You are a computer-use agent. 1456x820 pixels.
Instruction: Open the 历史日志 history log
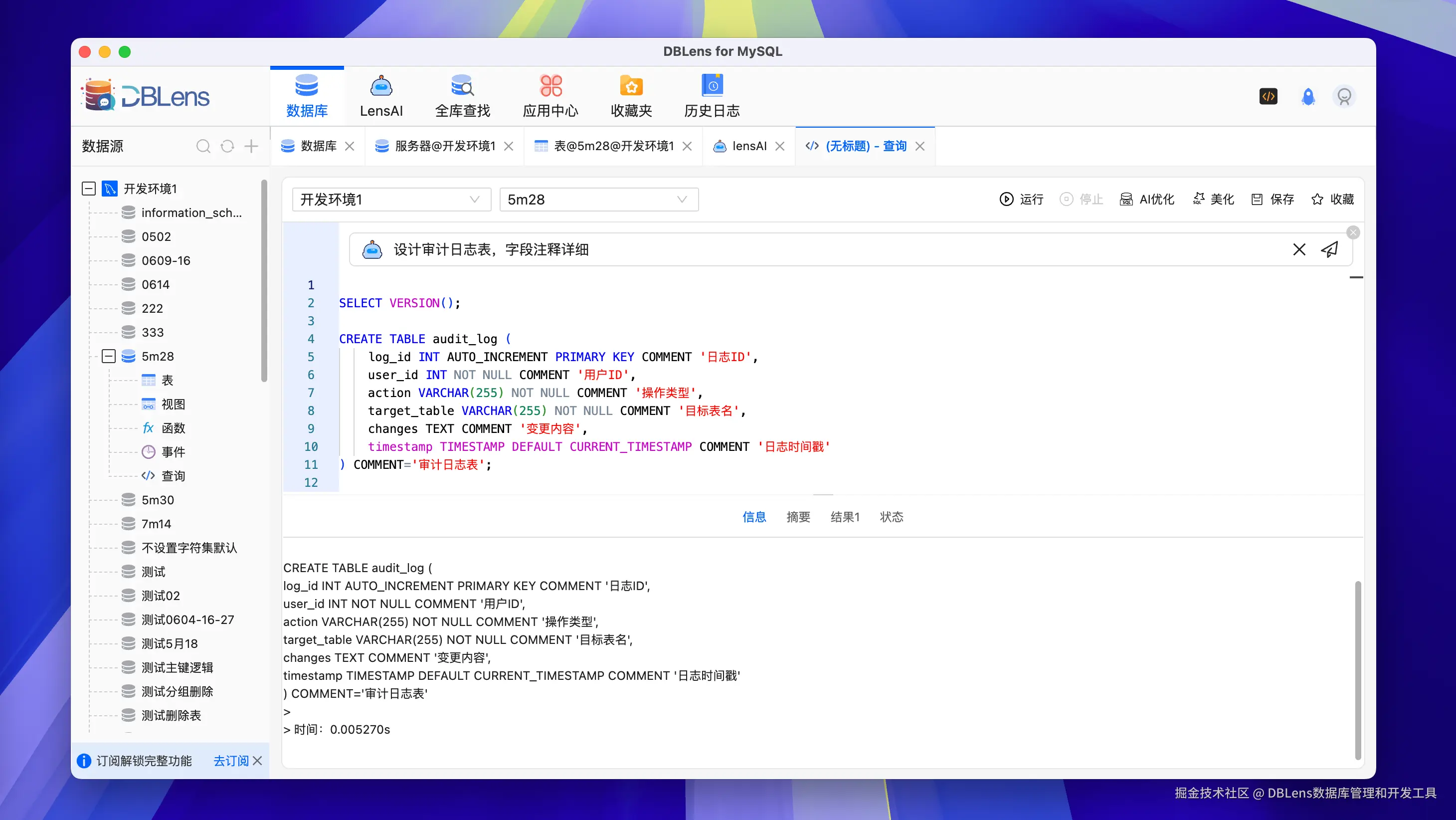coord(712,95)
